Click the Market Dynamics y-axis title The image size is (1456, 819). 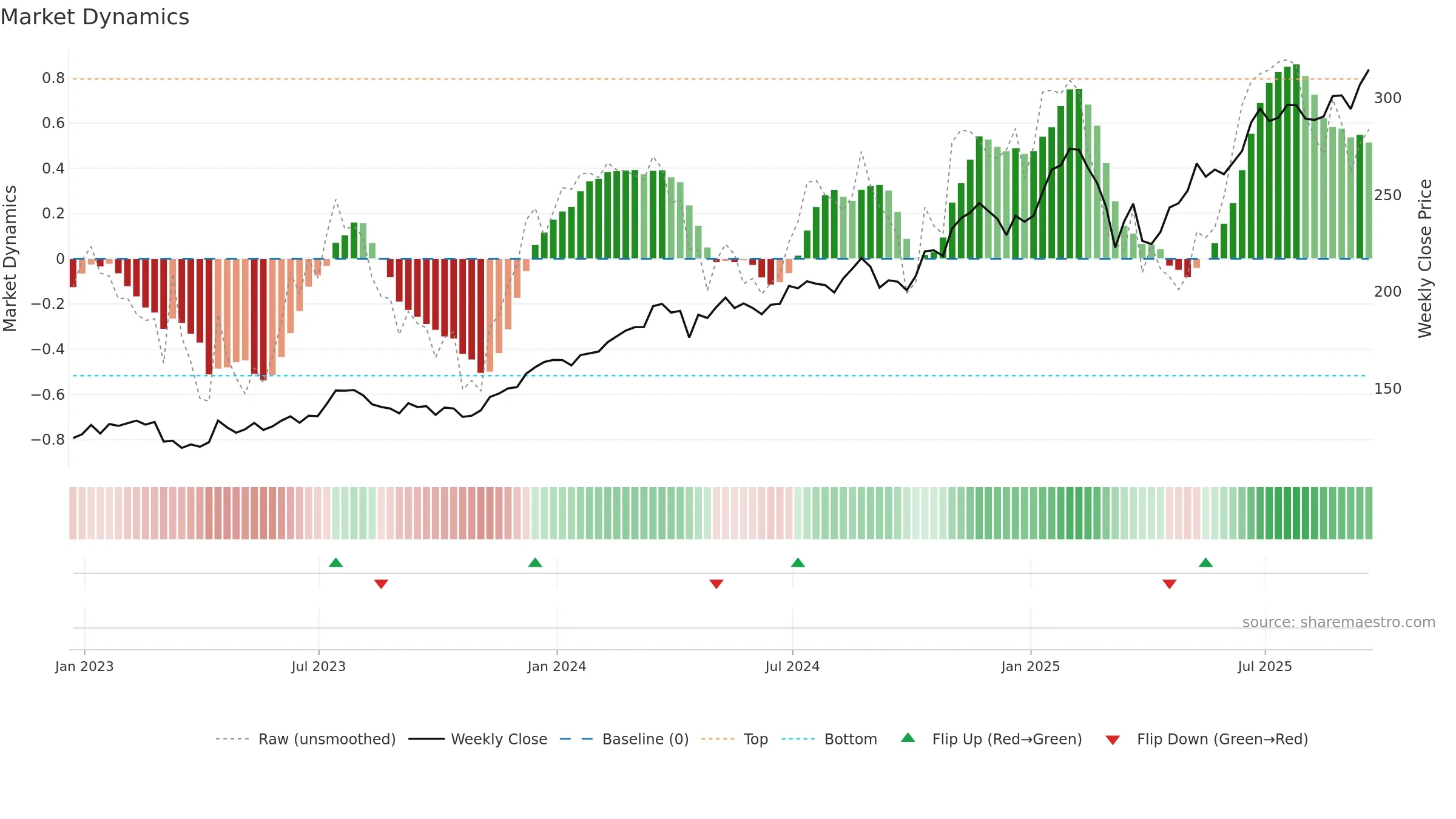10,258
